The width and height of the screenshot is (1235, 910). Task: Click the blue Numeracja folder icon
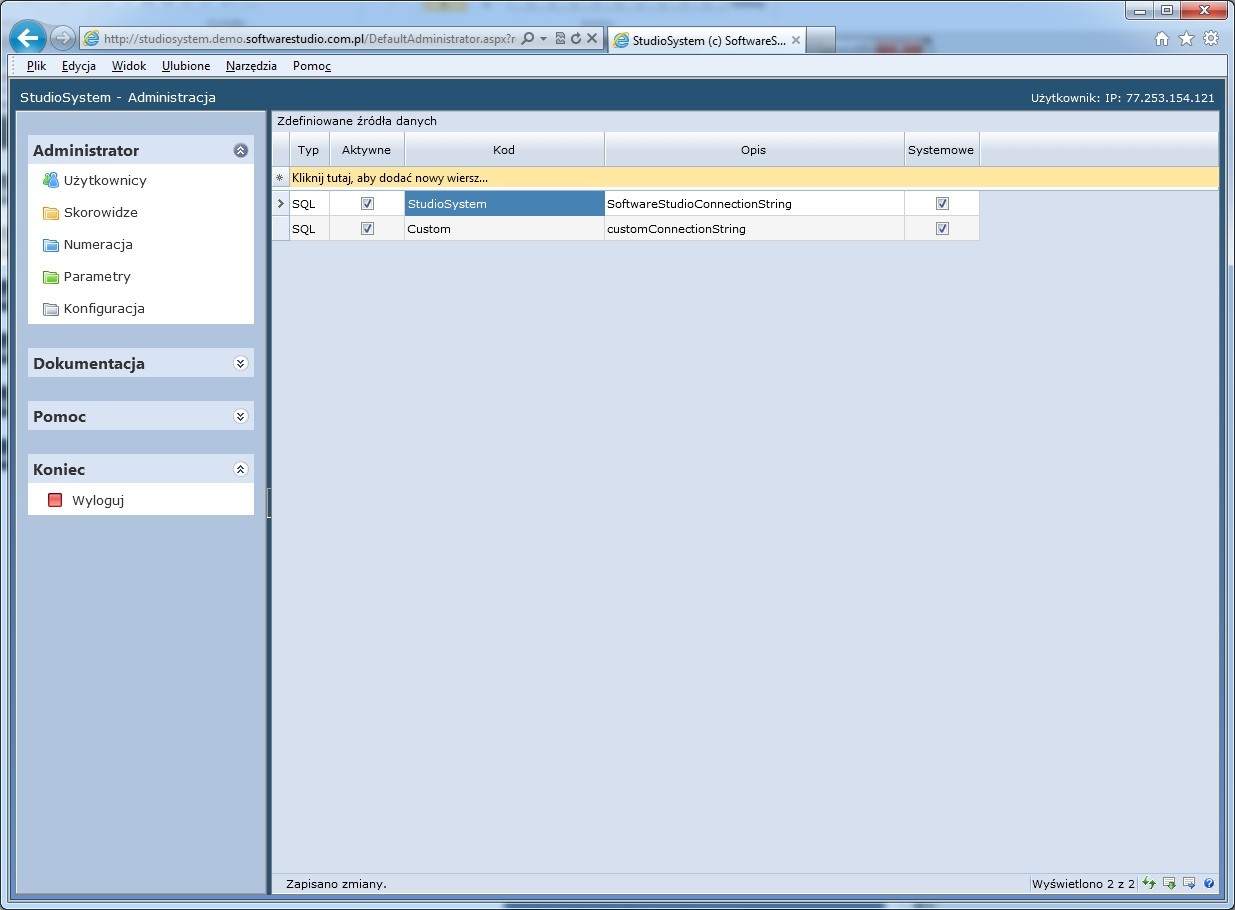(51, 244)
